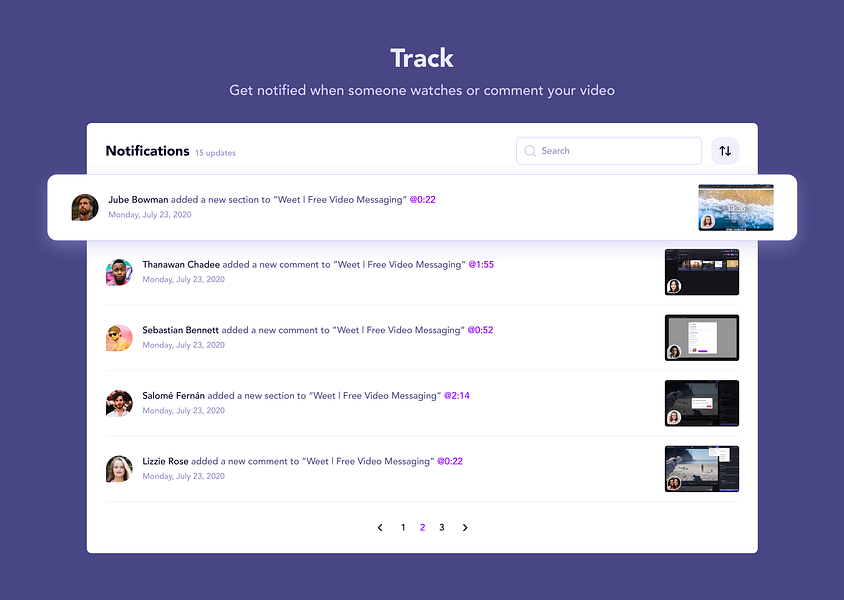844x600 pixels.
Task: Open page 3 of notifications
Action: (441, 527)
